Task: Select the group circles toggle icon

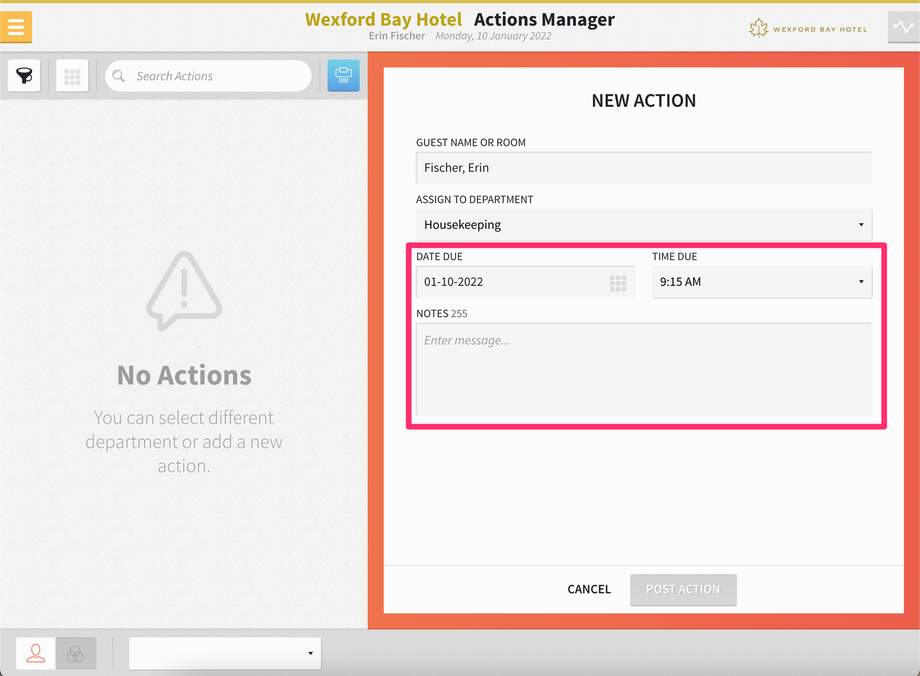Action: [x=76, y=653]
